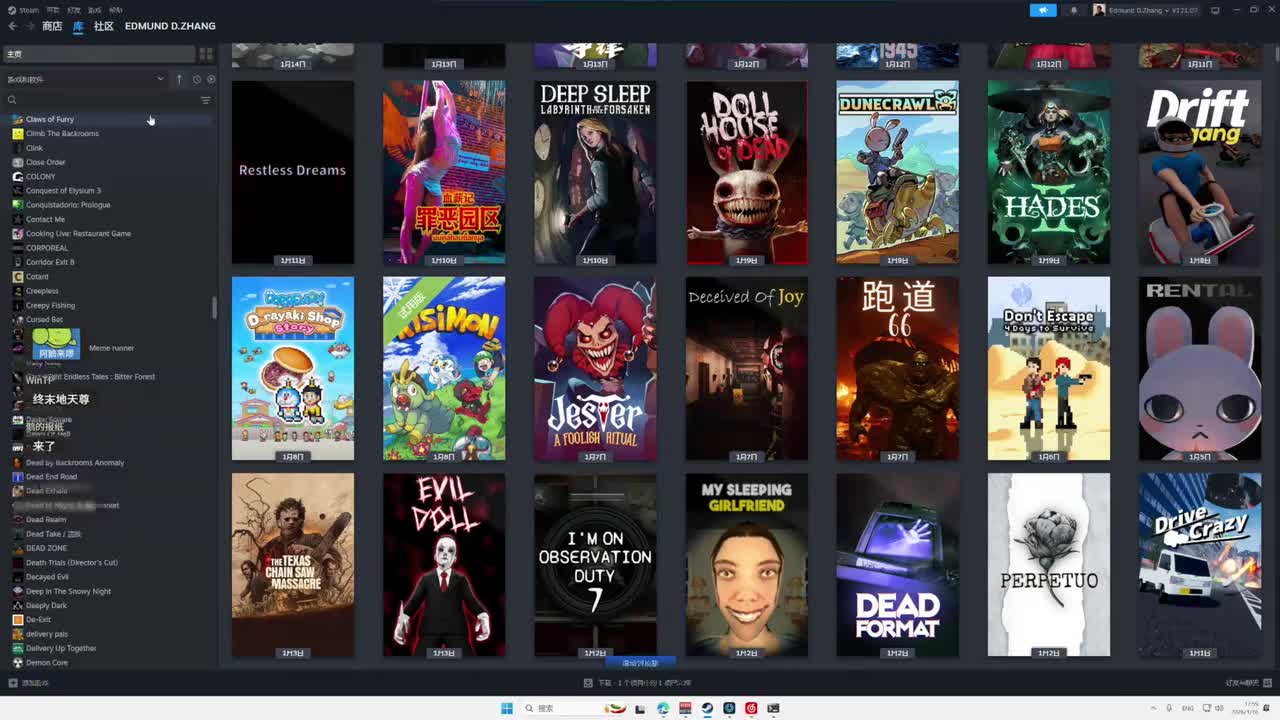Screen dimensions: 1280x720
Task: Open the Evil Doll game cover
Action: click(444, 565)
